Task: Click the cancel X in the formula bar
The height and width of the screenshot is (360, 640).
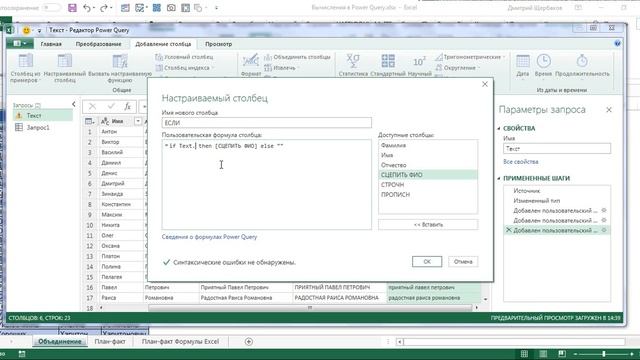Action: tap(92, 107)
